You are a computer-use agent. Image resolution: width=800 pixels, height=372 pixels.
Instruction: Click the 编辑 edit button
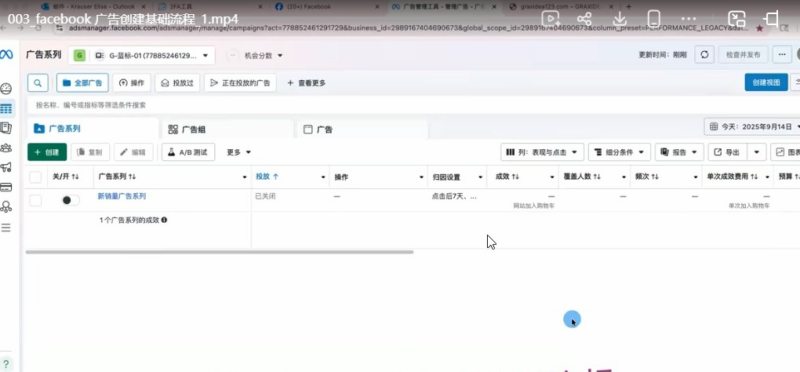(x=133, y=152)
